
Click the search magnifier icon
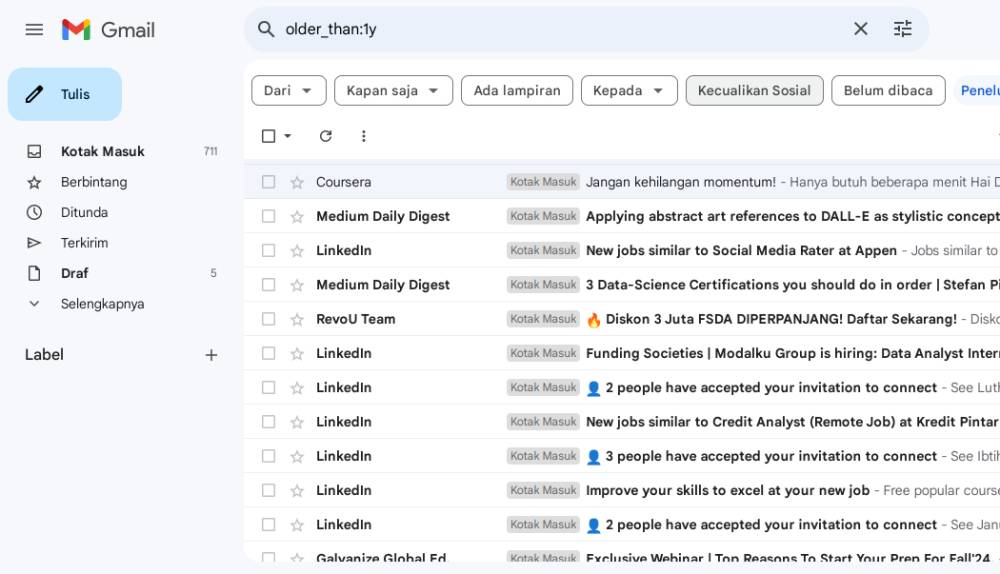click(266, 29)
